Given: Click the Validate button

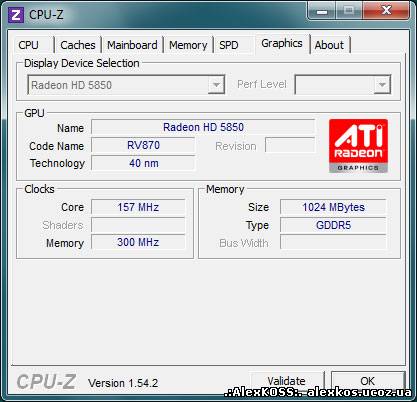Looking at the screenshot, I should pyautogui.click(x=287, y=381).
